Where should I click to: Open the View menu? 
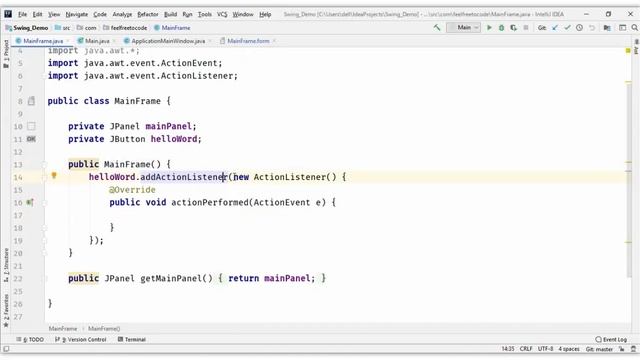[x=54, y=14]
